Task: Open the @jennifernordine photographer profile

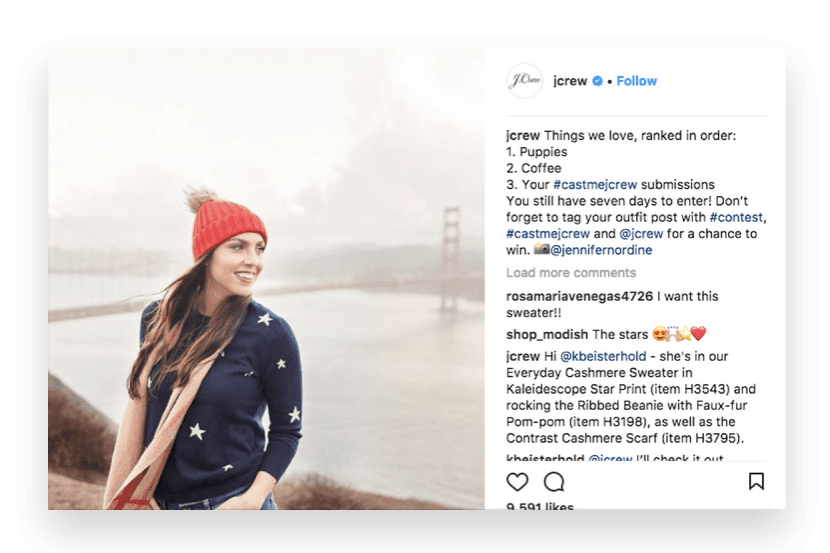Action: 601,250
